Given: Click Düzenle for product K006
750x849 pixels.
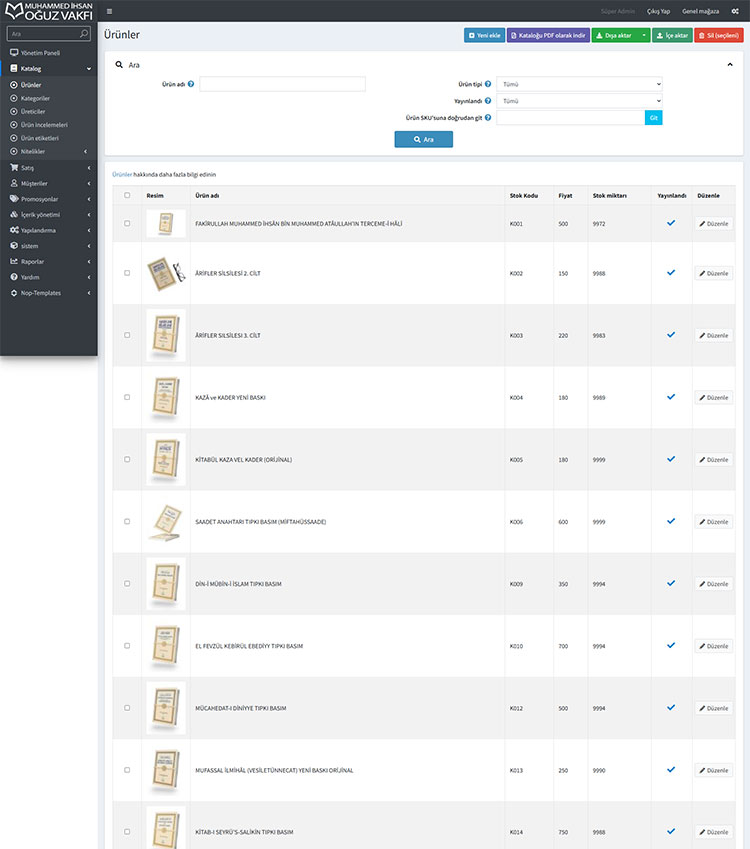Looking at the screenshot, I should (x=714, y=522).
